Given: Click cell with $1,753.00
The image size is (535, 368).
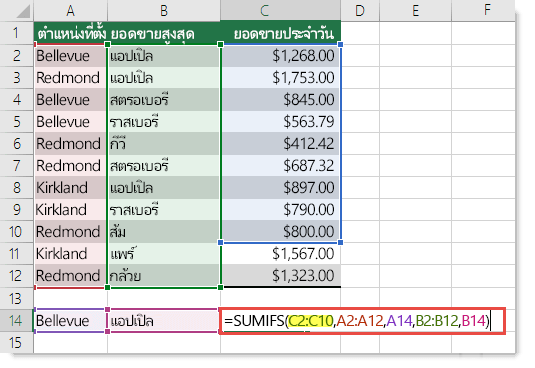Looking at the screenshot, I should 280,78.
